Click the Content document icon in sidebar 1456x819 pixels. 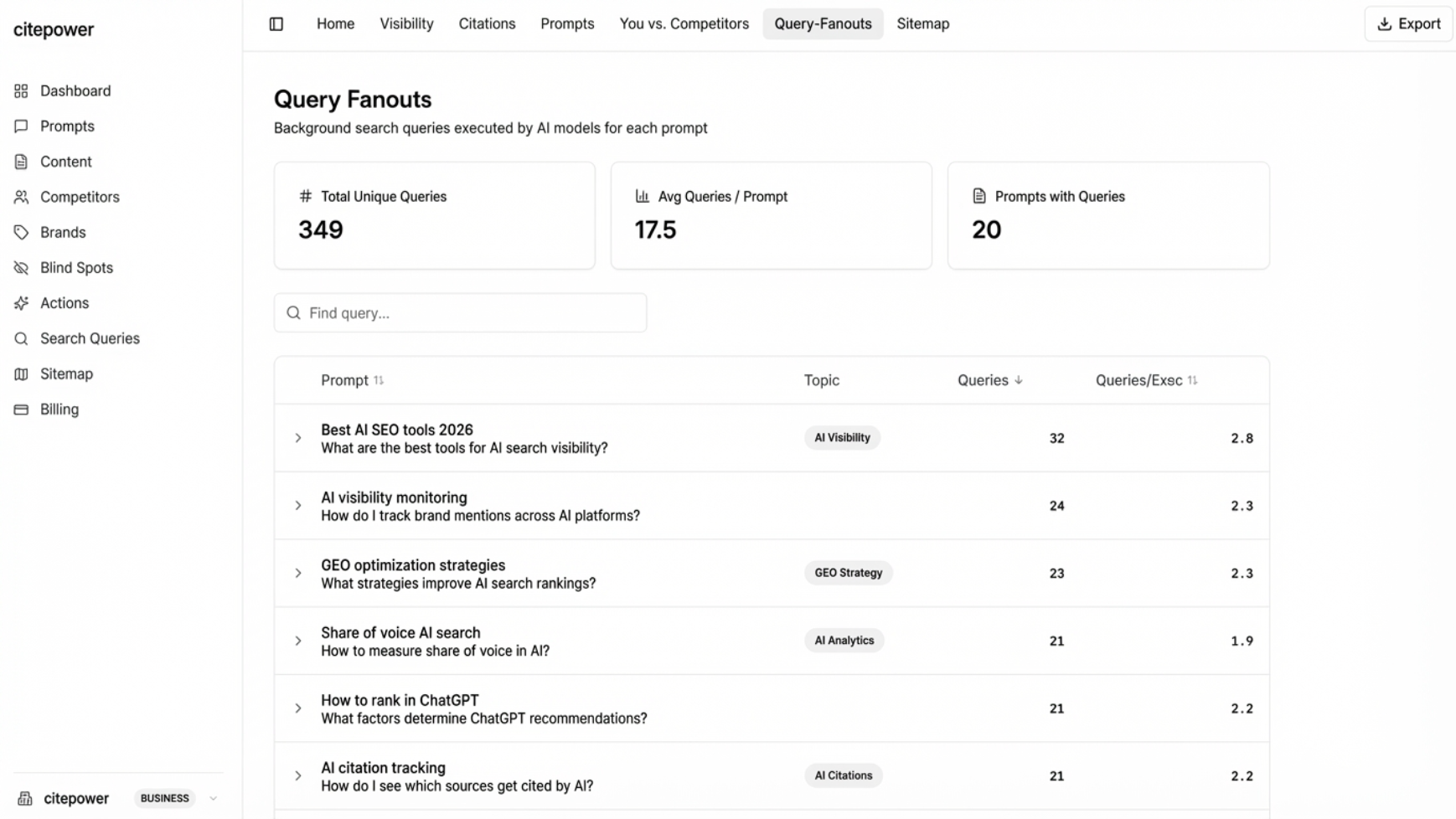pos(21,162)
